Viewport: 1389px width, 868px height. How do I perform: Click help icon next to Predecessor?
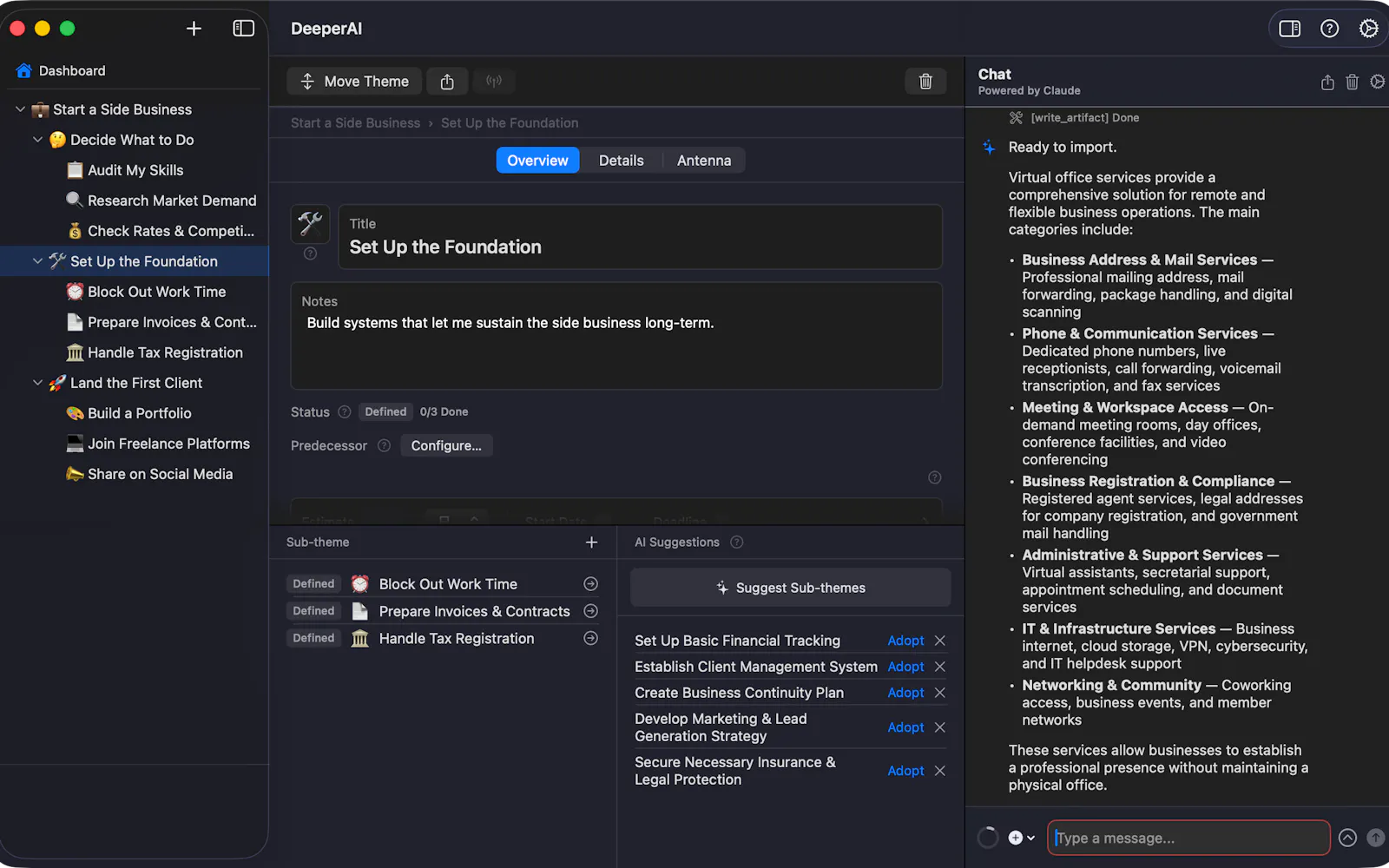click(x=384, y=445)
